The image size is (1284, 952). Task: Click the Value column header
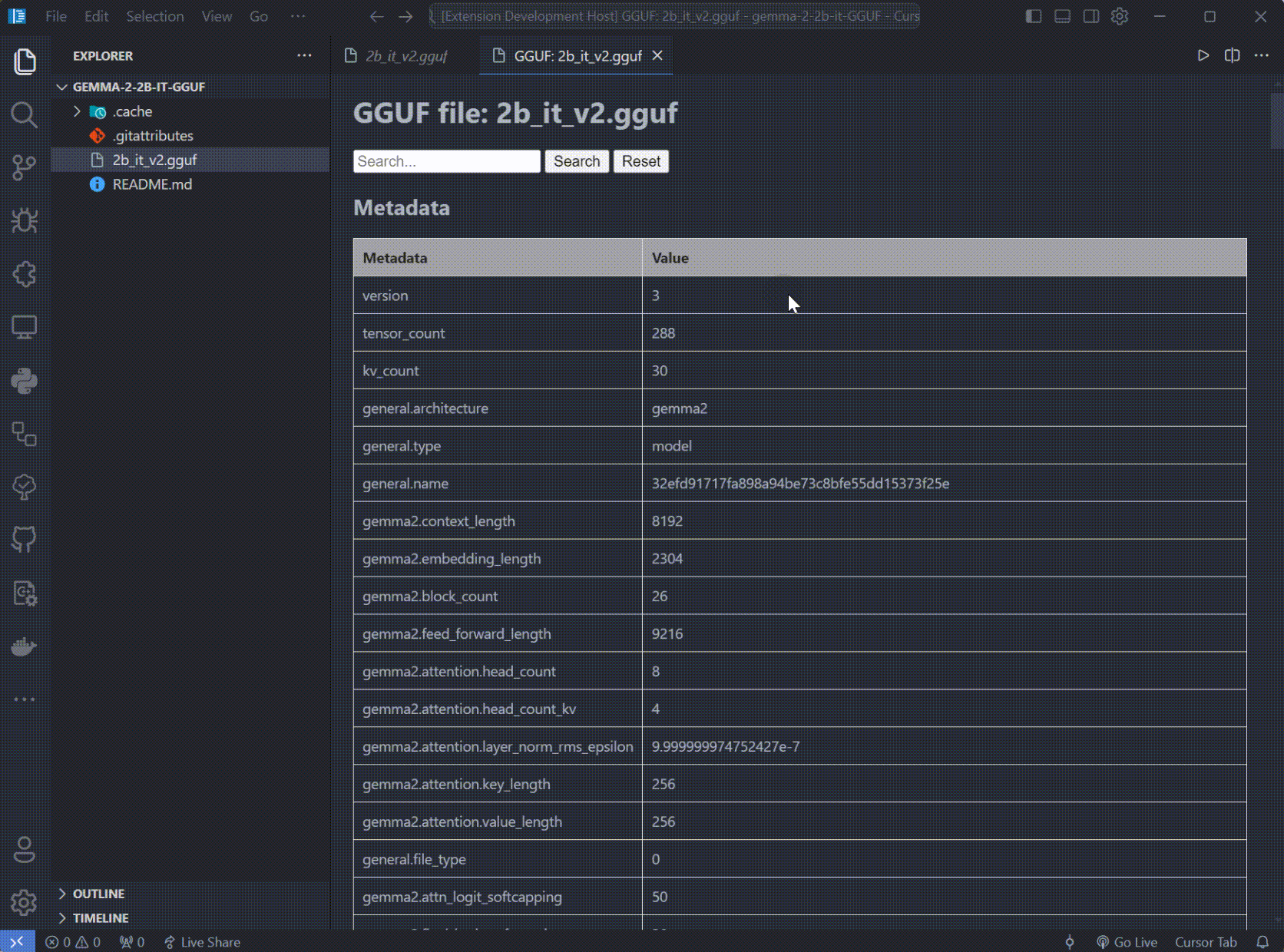coord(944,258)
